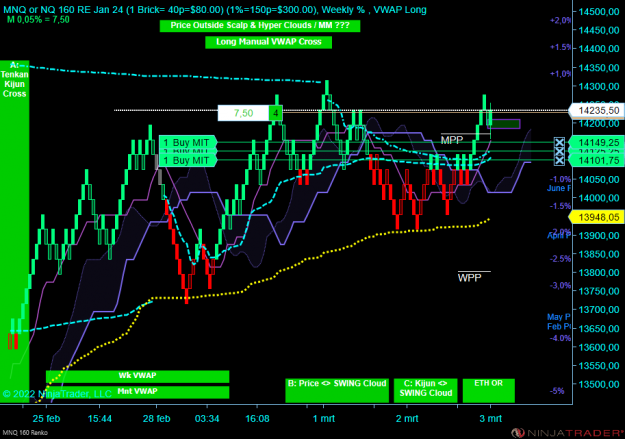Click the green price marker 14149,25
Screen dimensions: 625x439
596,142
